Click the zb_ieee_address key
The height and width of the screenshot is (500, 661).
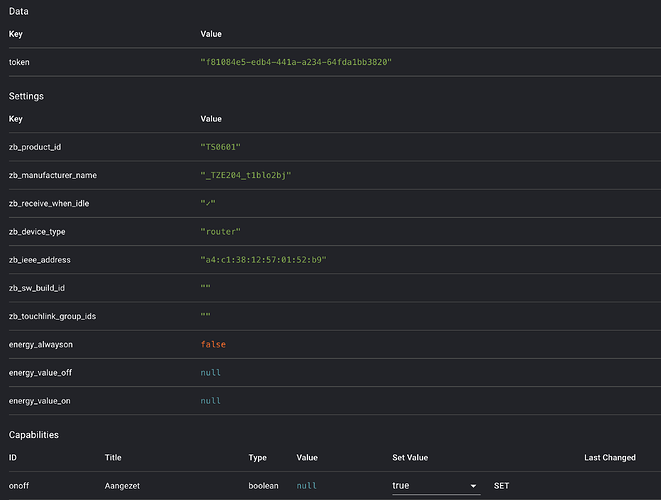click(40, 260)
